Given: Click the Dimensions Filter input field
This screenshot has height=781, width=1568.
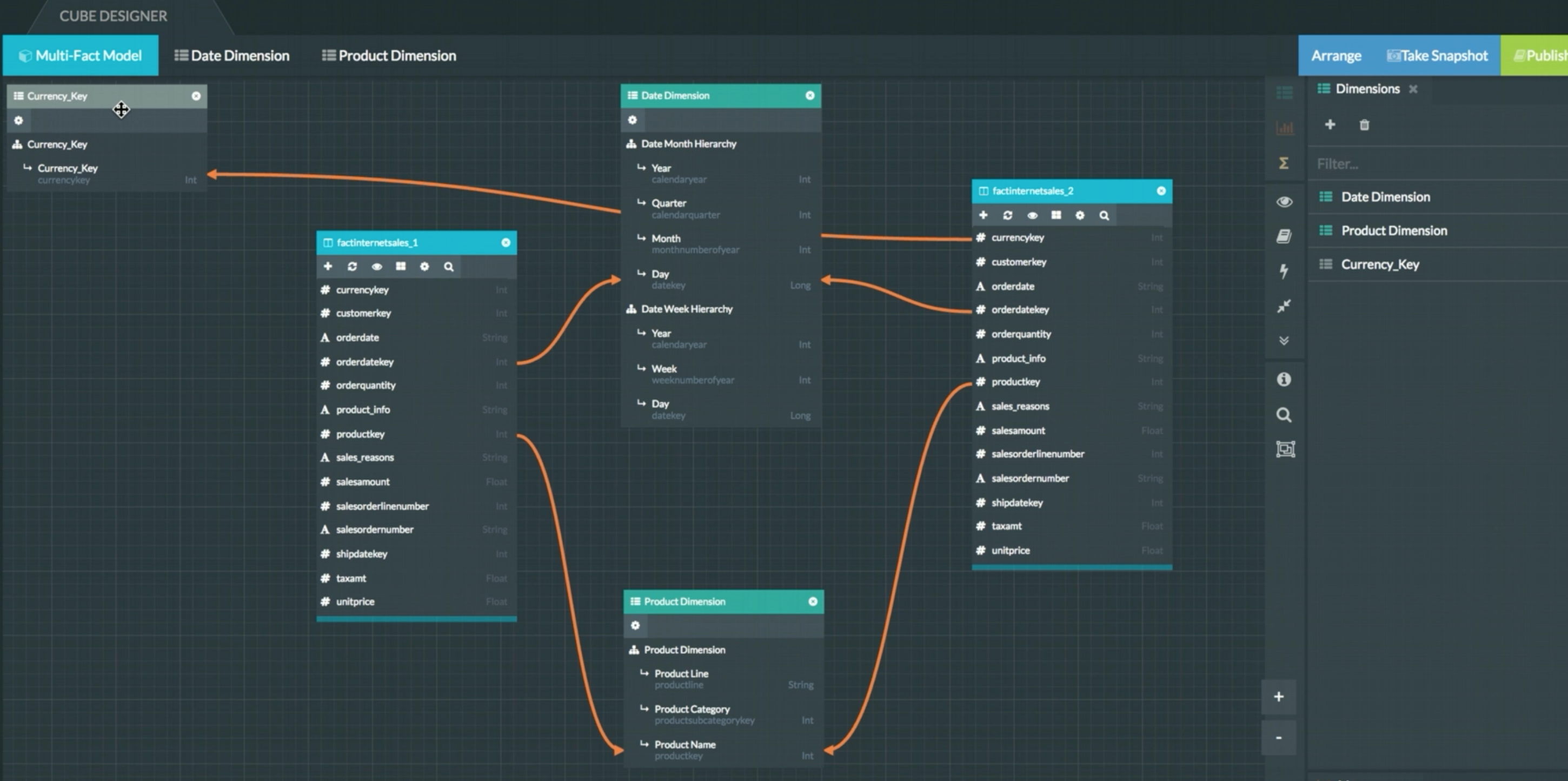Looking at the screenshot, I should coord(1438,164).
